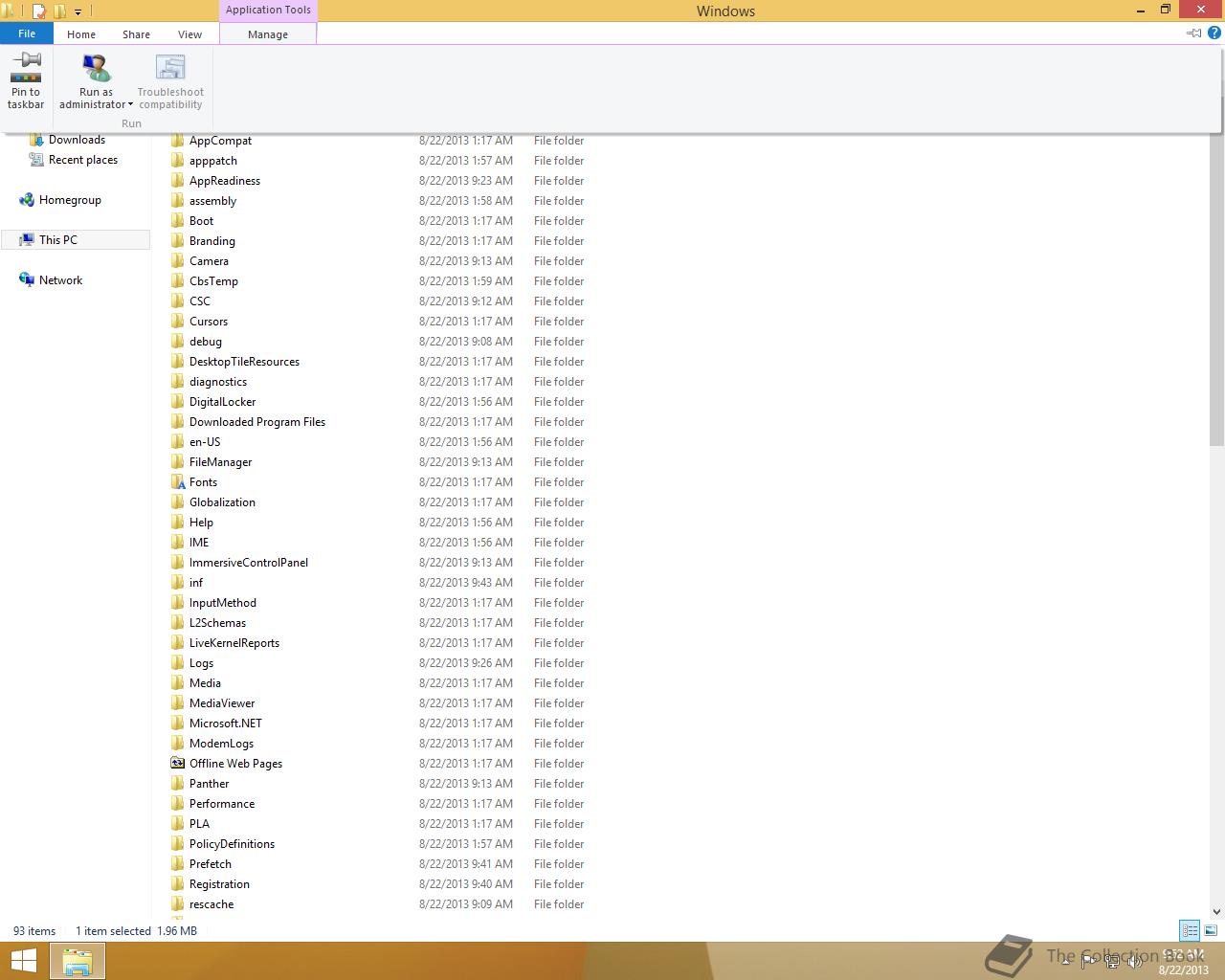Click the Run as administrator icon
The image size is (1225, 980).
96,69
